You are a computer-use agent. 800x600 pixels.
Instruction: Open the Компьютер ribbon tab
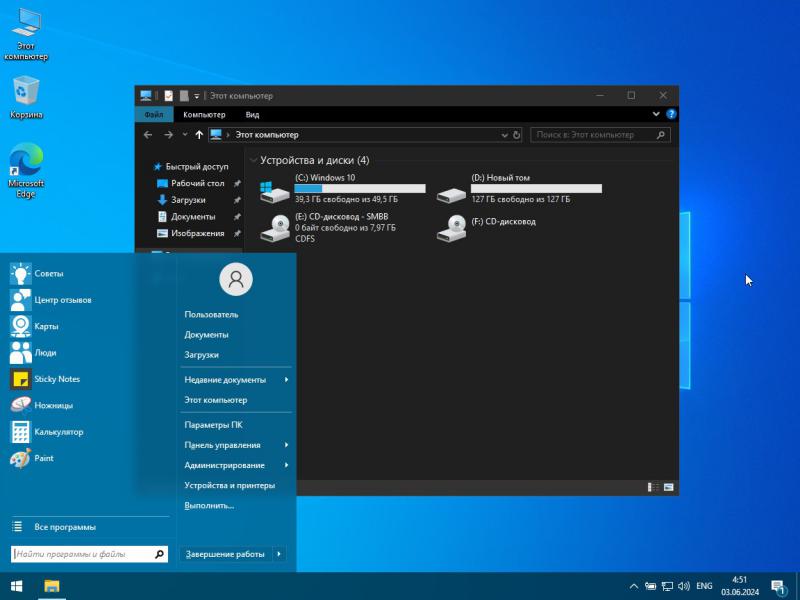pyautogui.click(x=204, y=114)
